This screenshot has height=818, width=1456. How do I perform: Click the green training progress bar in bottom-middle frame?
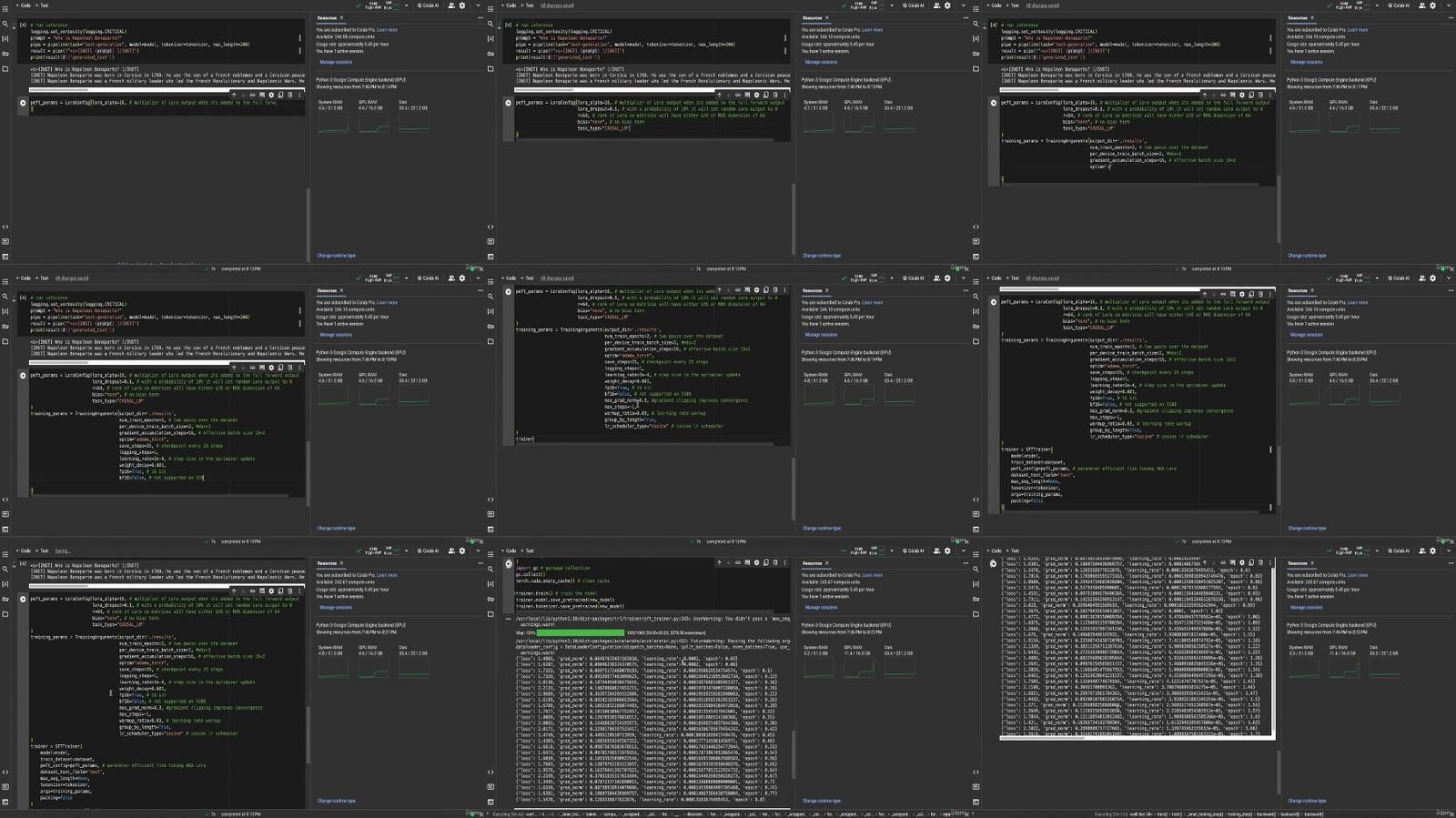581,632
